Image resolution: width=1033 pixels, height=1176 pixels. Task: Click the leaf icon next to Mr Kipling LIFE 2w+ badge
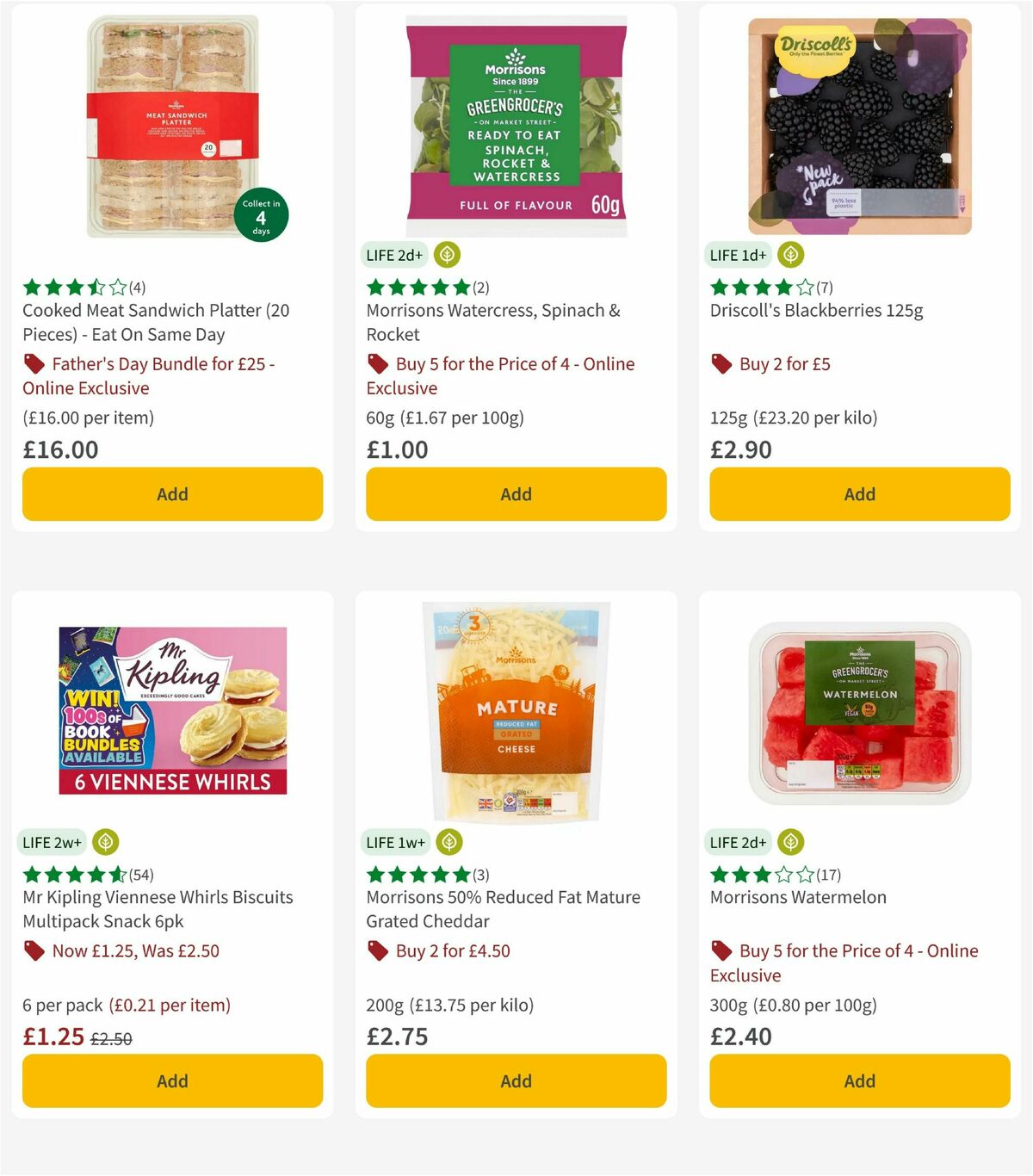pyautogui.click(x=106, y=842)
